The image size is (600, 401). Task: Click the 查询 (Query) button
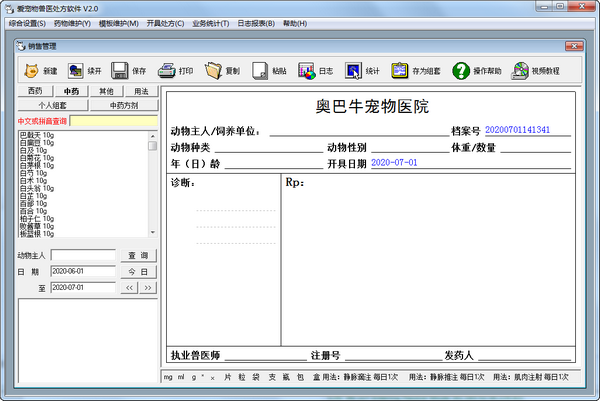click(x=137, y=256)
